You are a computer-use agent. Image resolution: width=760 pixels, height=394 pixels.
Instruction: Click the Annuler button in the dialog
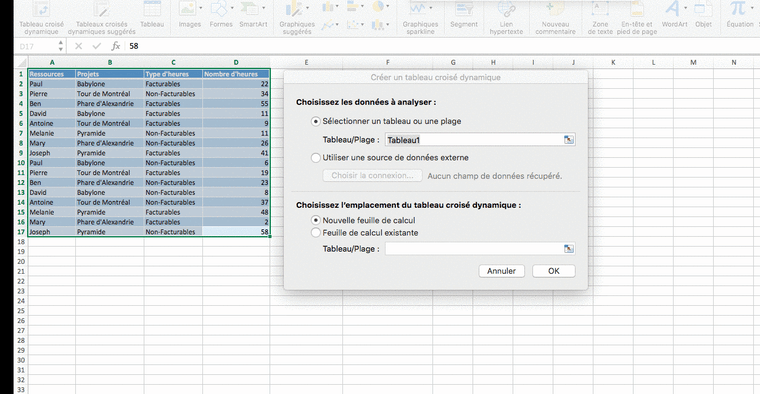pyautogui.click(x=501, y=271)
